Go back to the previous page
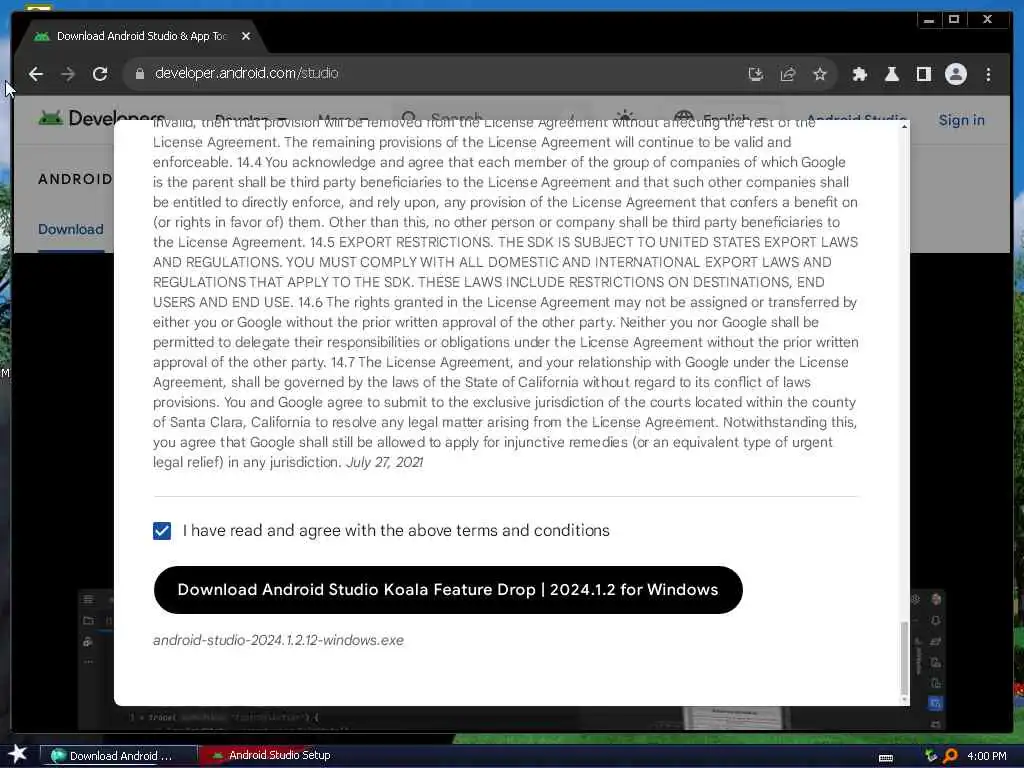The width and height of the screenshot is (1024, 768). (x=36, y=74)
